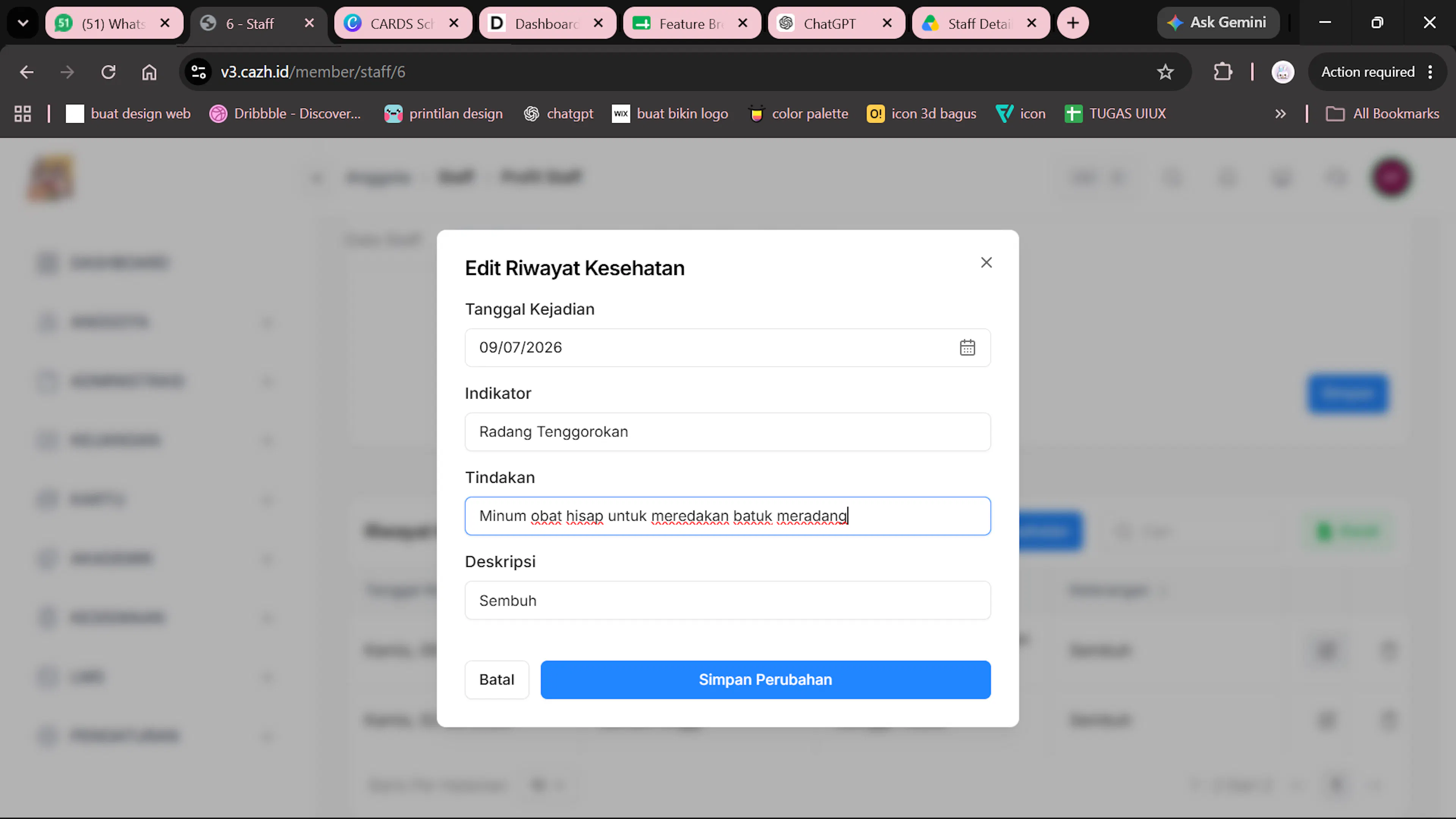The width and height of the screenshot is (1456, 819).
Task: Go to the browser home page
Action: (149, 72)
